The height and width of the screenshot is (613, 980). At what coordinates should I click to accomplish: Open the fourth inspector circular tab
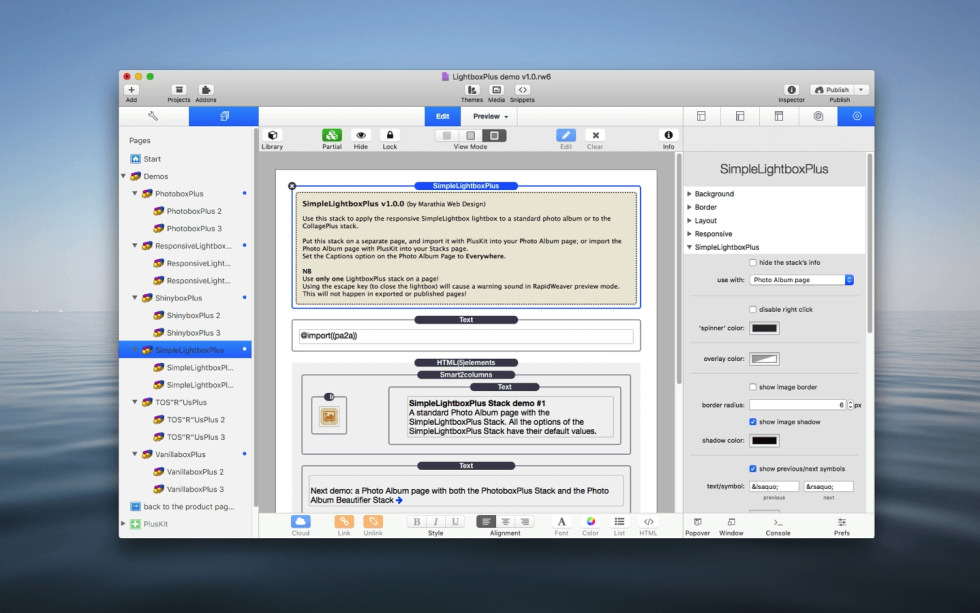pos(818,116)
